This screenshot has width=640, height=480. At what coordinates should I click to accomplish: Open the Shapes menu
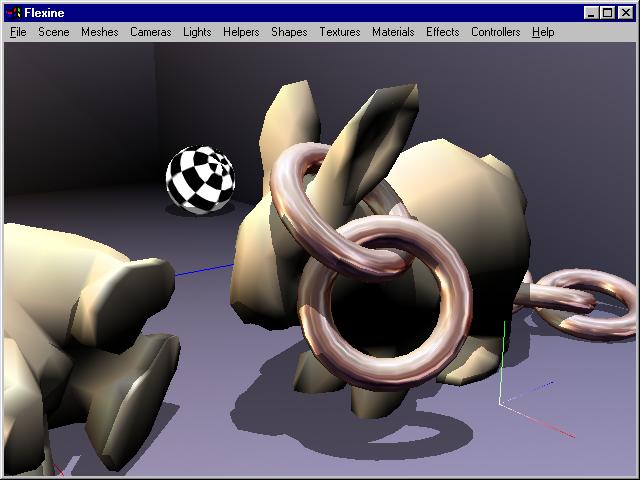(289, 32)
